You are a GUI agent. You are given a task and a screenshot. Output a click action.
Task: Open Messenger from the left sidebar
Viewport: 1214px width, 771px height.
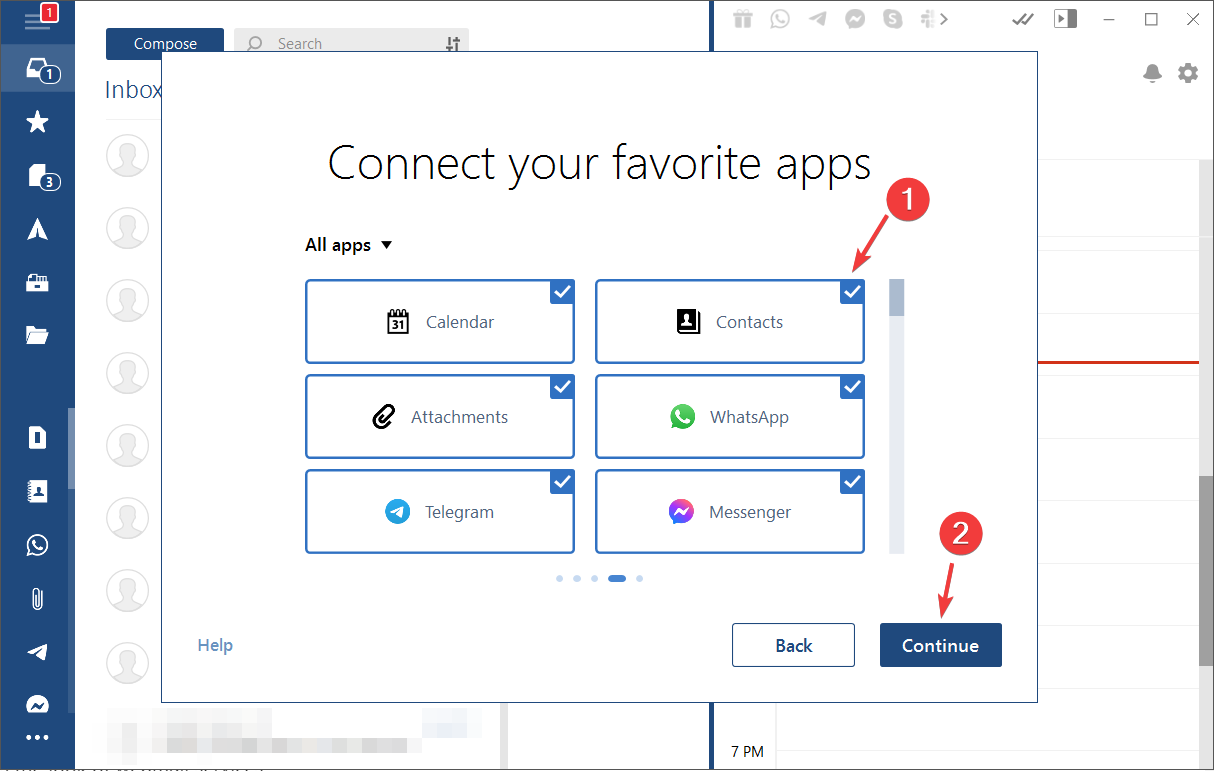pos(37,703)
